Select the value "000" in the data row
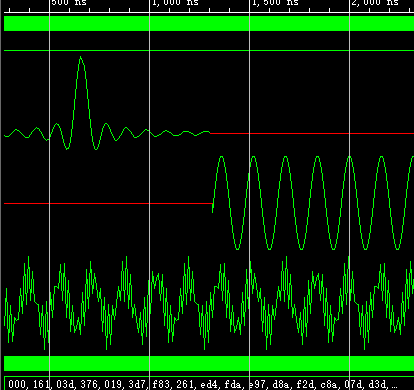This screenshot has height=390, width=414. [17, 384]
